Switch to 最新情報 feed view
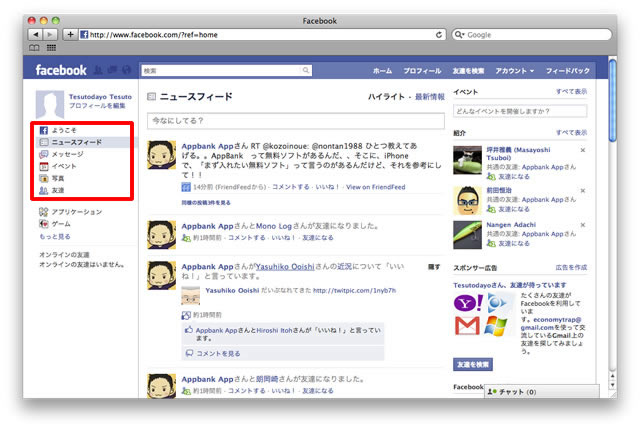Screen dimensions: 640x430 [x=430, y=97]
